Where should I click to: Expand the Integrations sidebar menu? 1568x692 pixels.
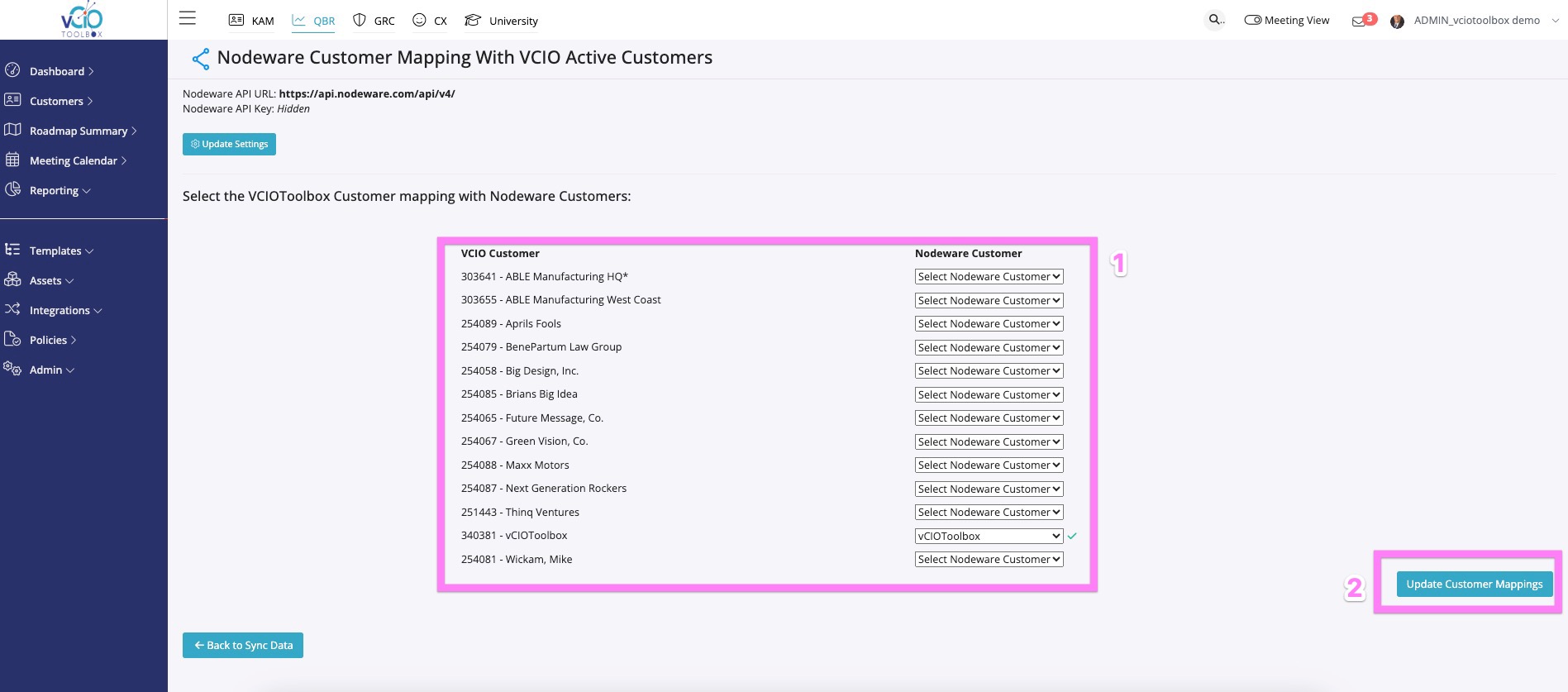65,310
